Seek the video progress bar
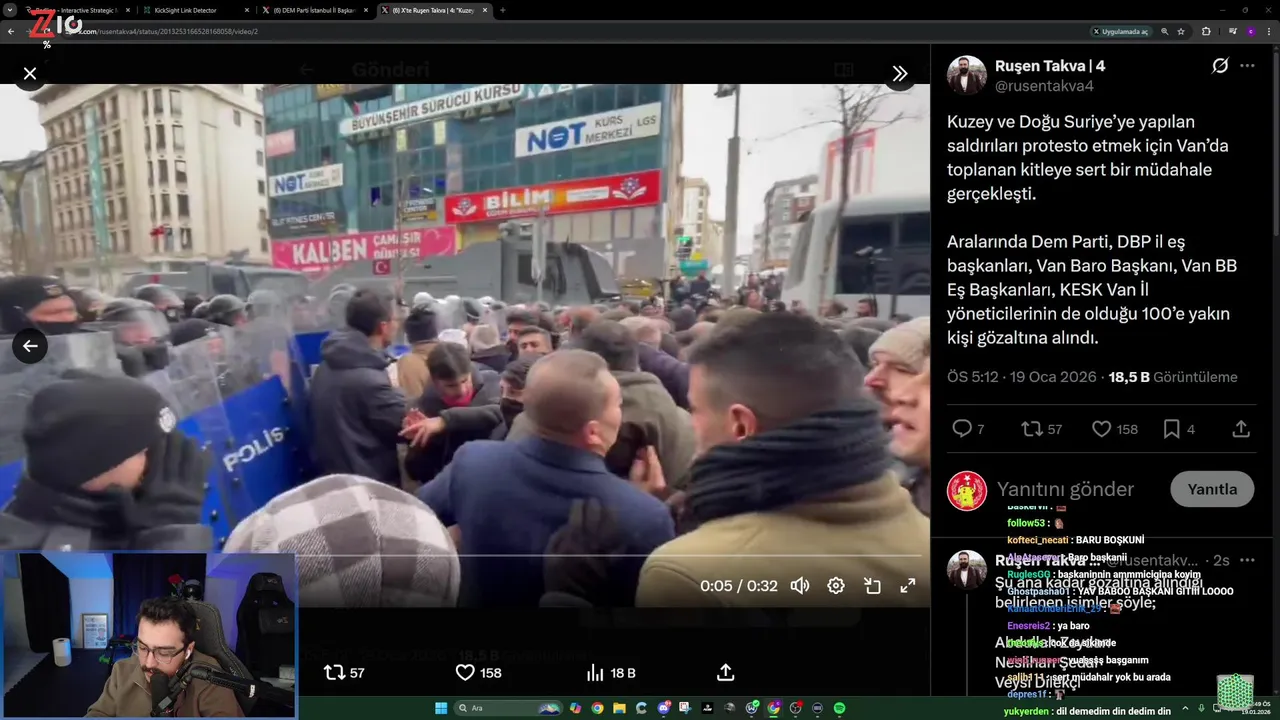 (463, 555)
